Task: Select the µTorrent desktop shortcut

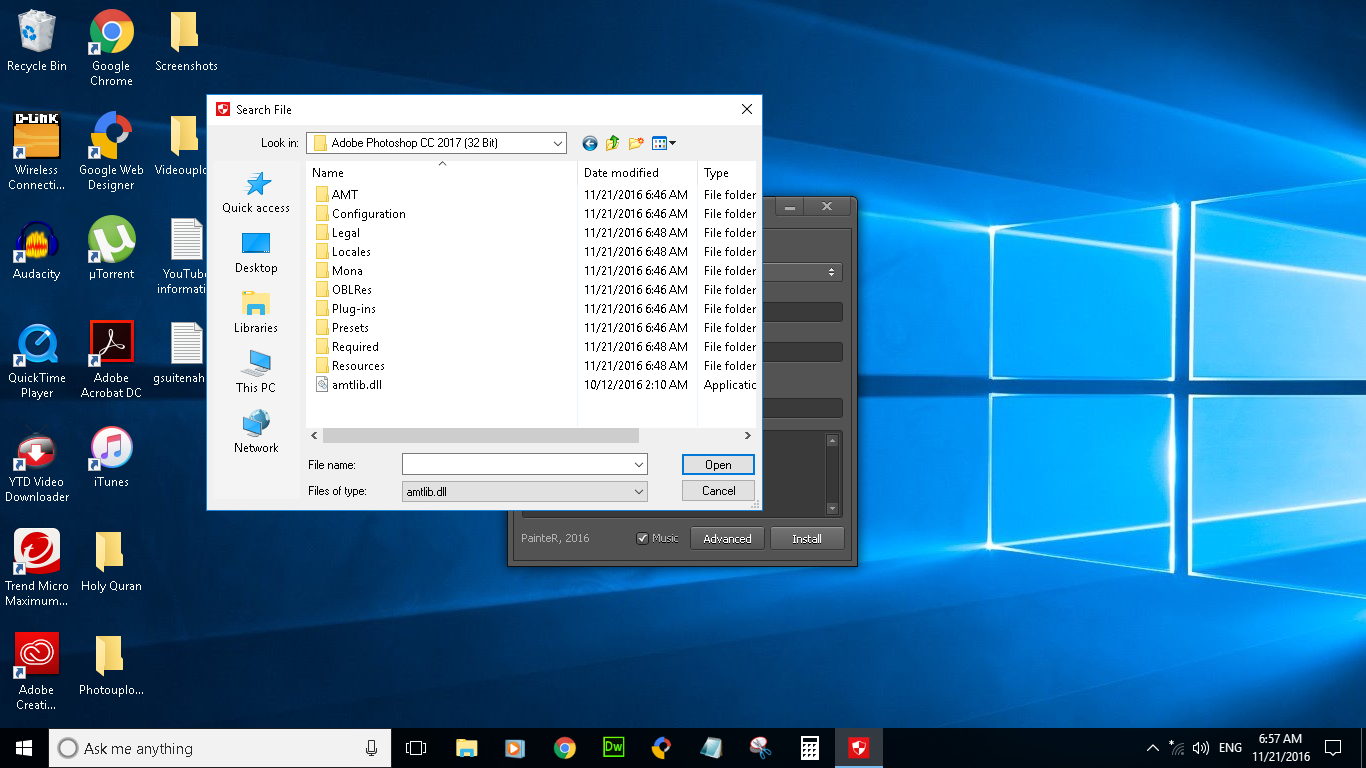Action: tap(111, 250)
